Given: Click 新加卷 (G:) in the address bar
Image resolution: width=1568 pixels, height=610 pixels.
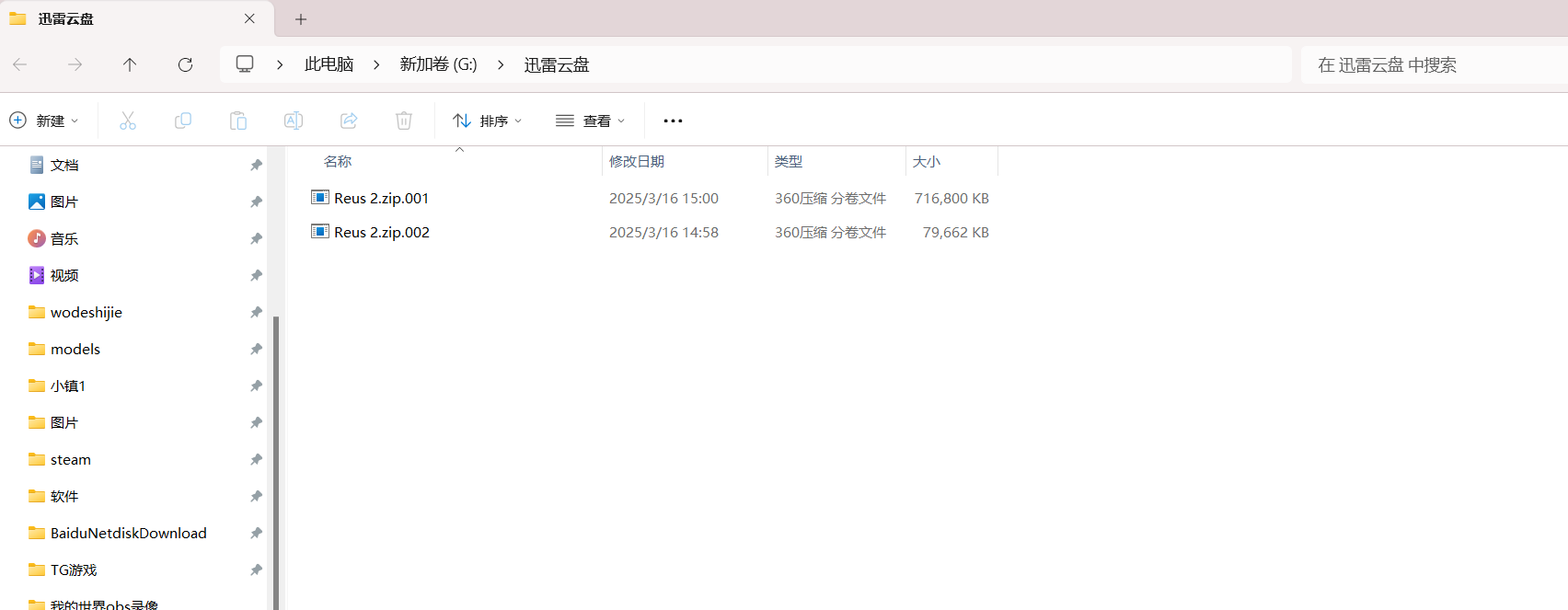Looking at the screenshot, I should pyautogui.click(x=439, y=64).
